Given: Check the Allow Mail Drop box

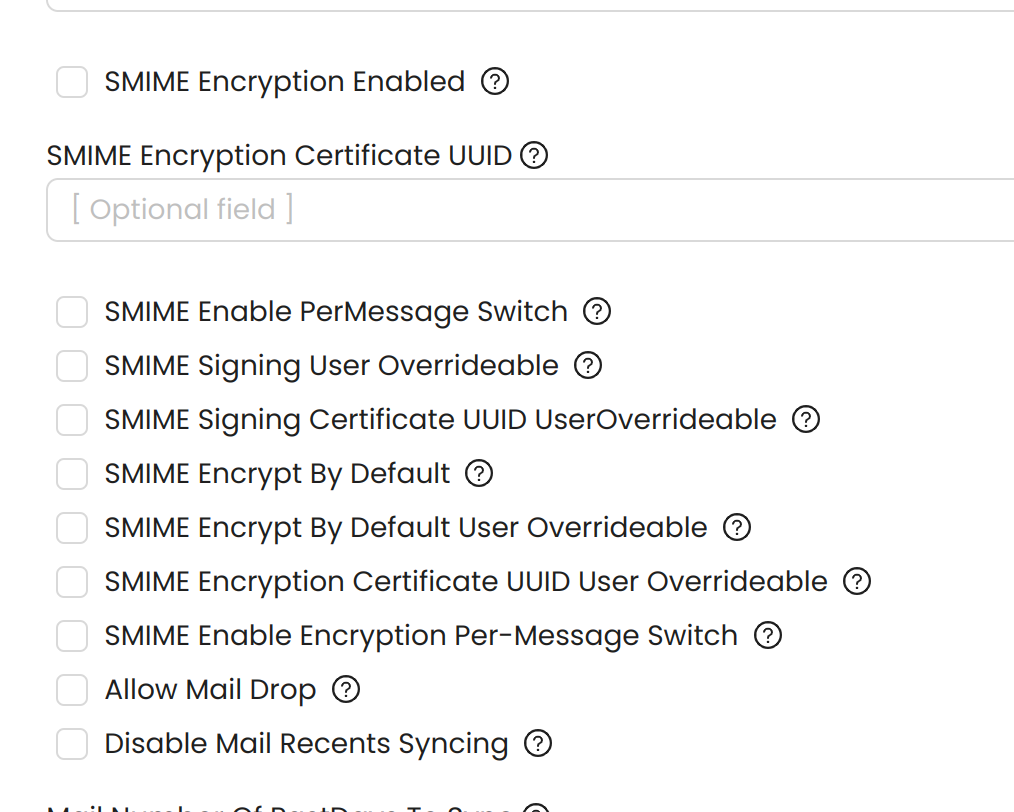Looking at the screenshot, I should pos(72,690).
